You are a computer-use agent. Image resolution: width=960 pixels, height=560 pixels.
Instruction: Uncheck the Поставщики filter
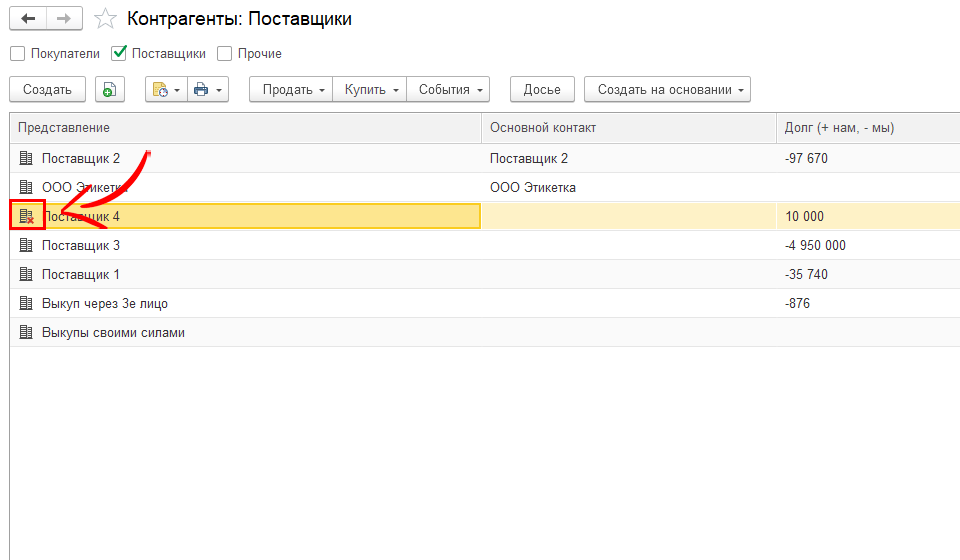tap(120, 54)
